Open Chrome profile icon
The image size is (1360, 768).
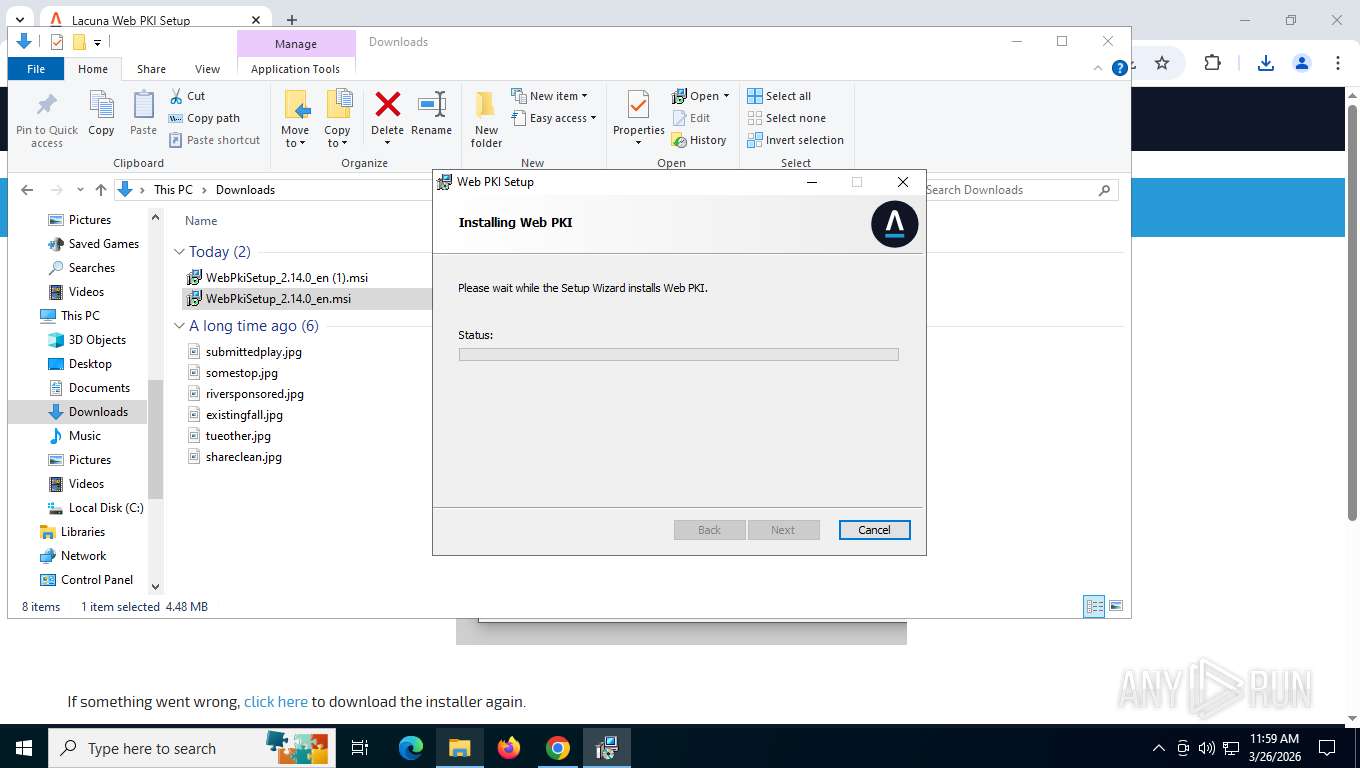(1302, 63)
